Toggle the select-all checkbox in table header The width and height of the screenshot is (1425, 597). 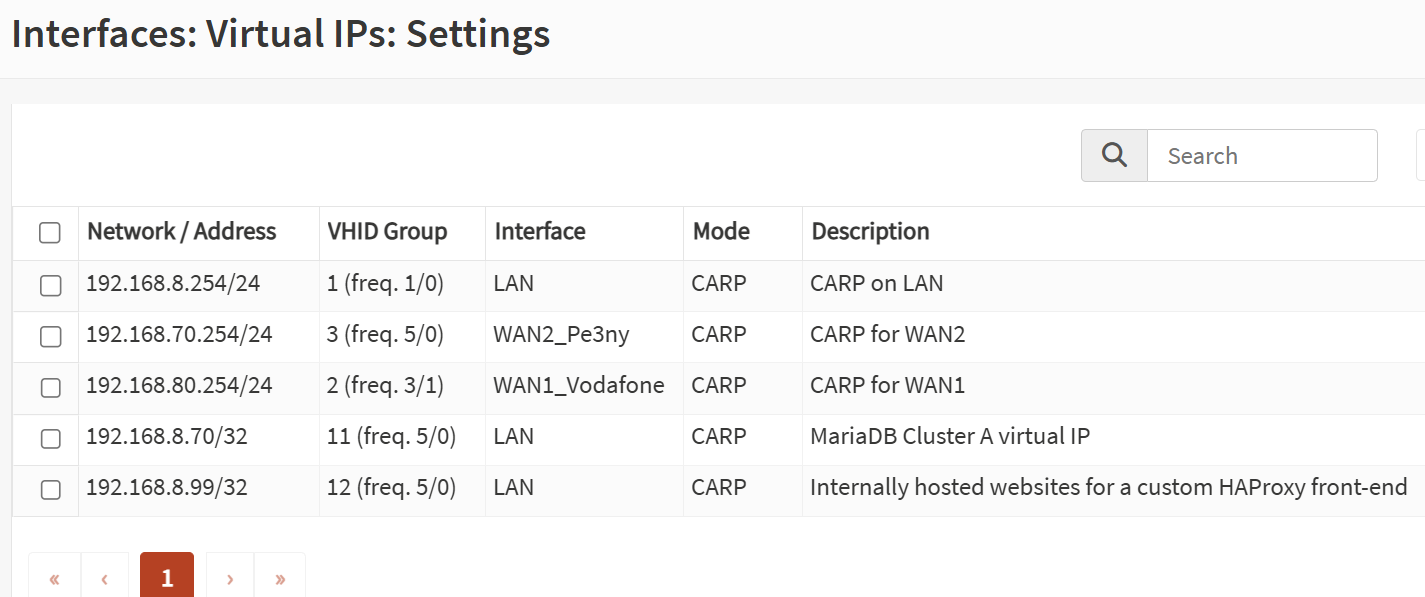tap(50, 233)
